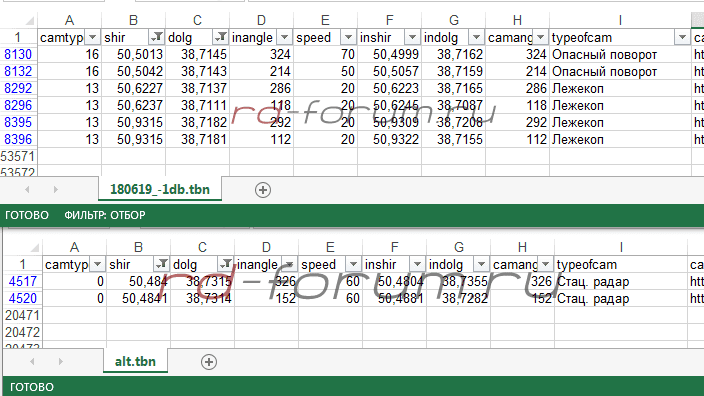This screenshot has width=704, height=396.
Task: Select row header 8292 in the upper sheet
Action: pyautogui.click(x=18, y=88)
